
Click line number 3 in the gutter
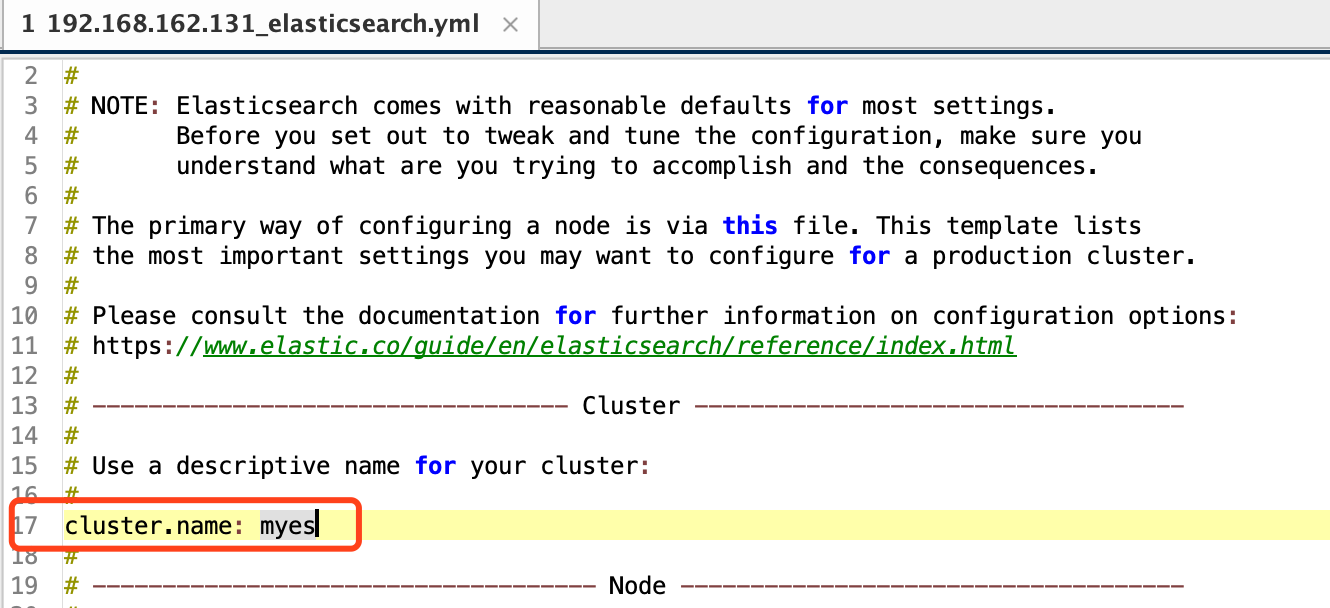pos(31,106)
